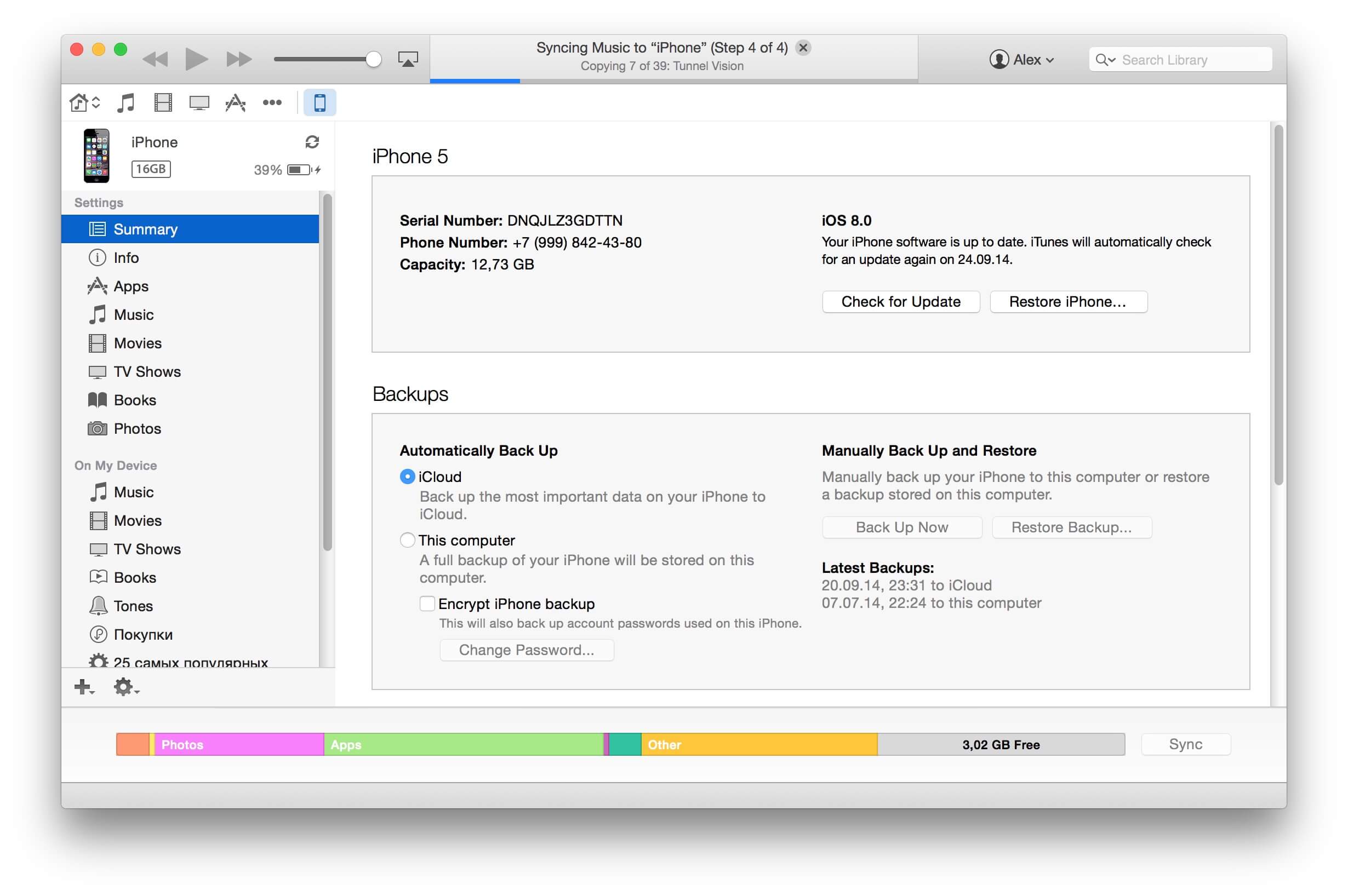Image resolution: width=1348 pixels, height=896 pixels.
Task: Open Photos under Settings
Action: 190,429
